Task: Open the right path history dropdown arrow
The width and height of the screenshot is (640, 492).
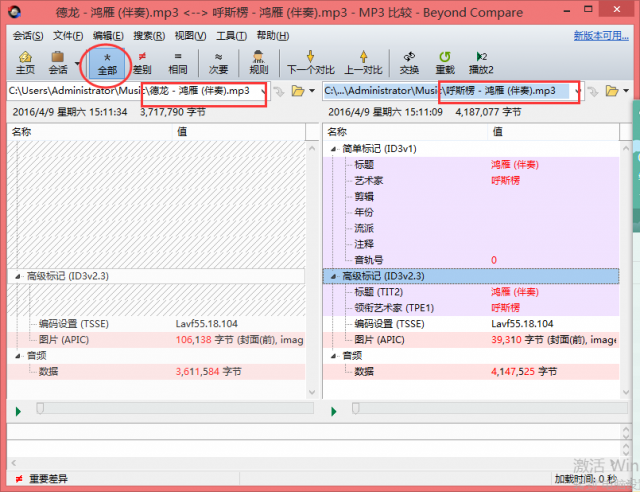Action: pyautogui.click(x=578, y=91)
